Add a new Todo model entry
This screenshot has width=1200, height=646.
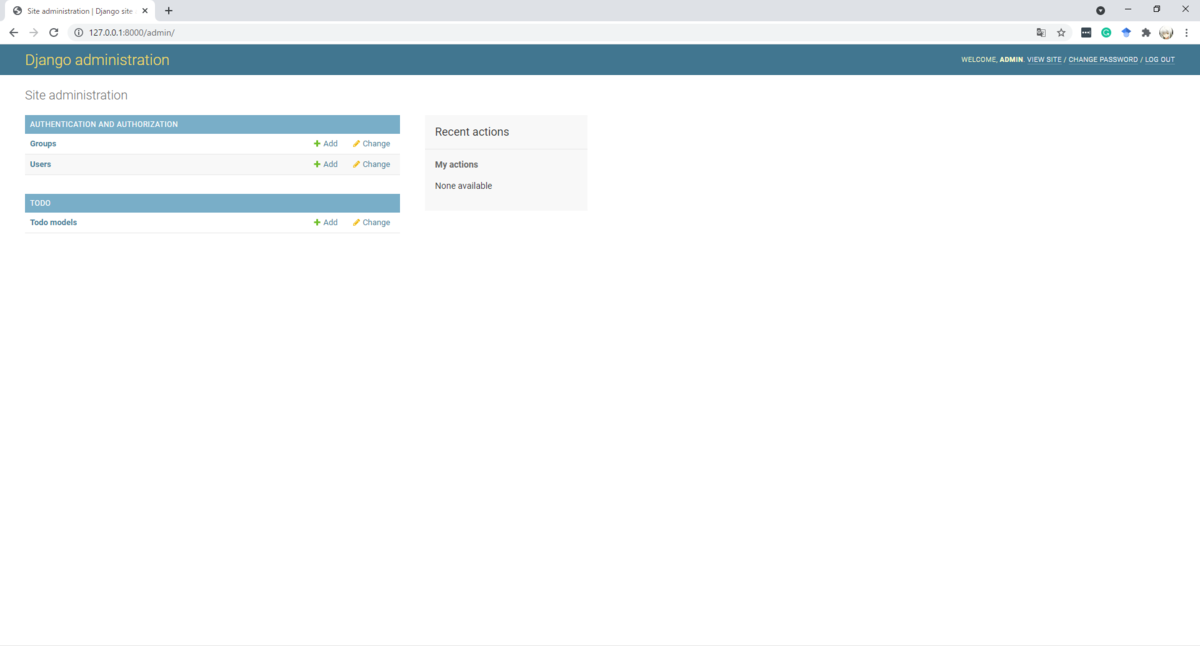[326, 223]
